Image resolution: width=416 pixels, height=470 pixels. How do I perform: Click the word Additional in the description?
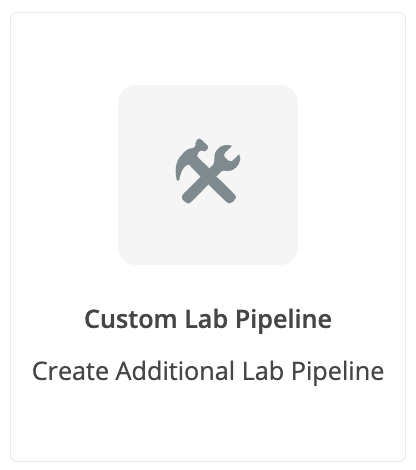coord(175,371)
